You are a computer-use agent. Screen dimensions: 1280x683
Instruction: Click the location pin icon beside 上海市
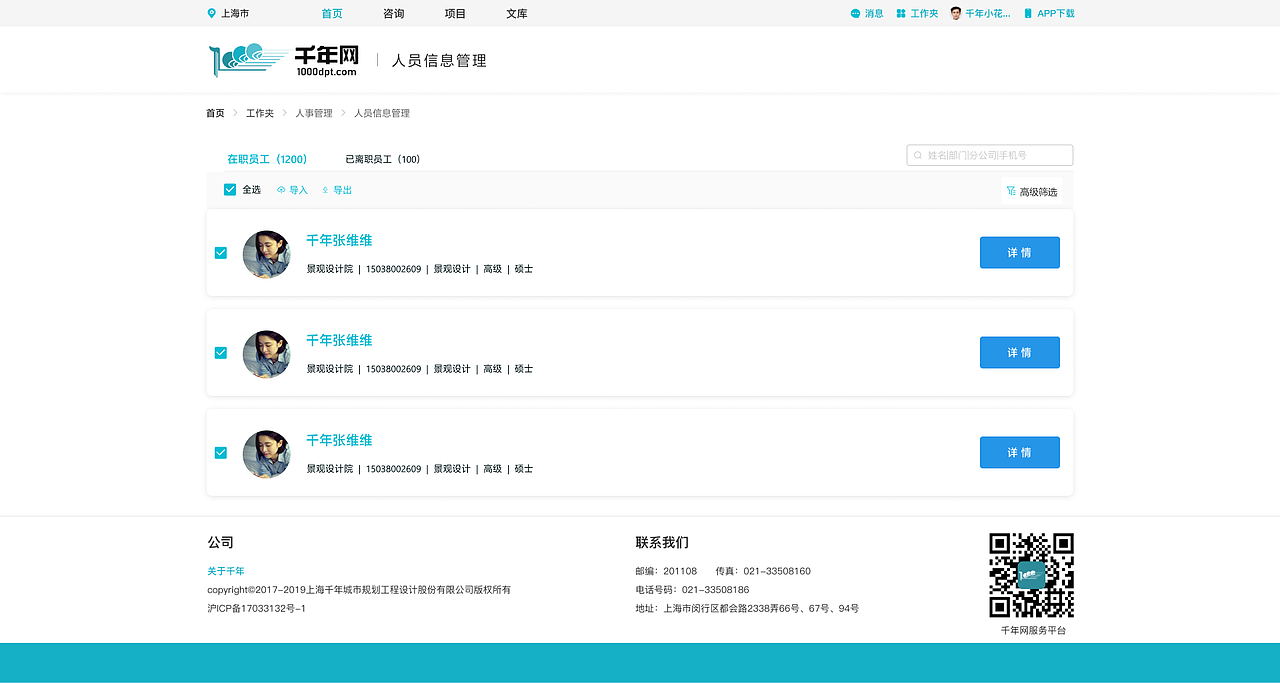211,14
